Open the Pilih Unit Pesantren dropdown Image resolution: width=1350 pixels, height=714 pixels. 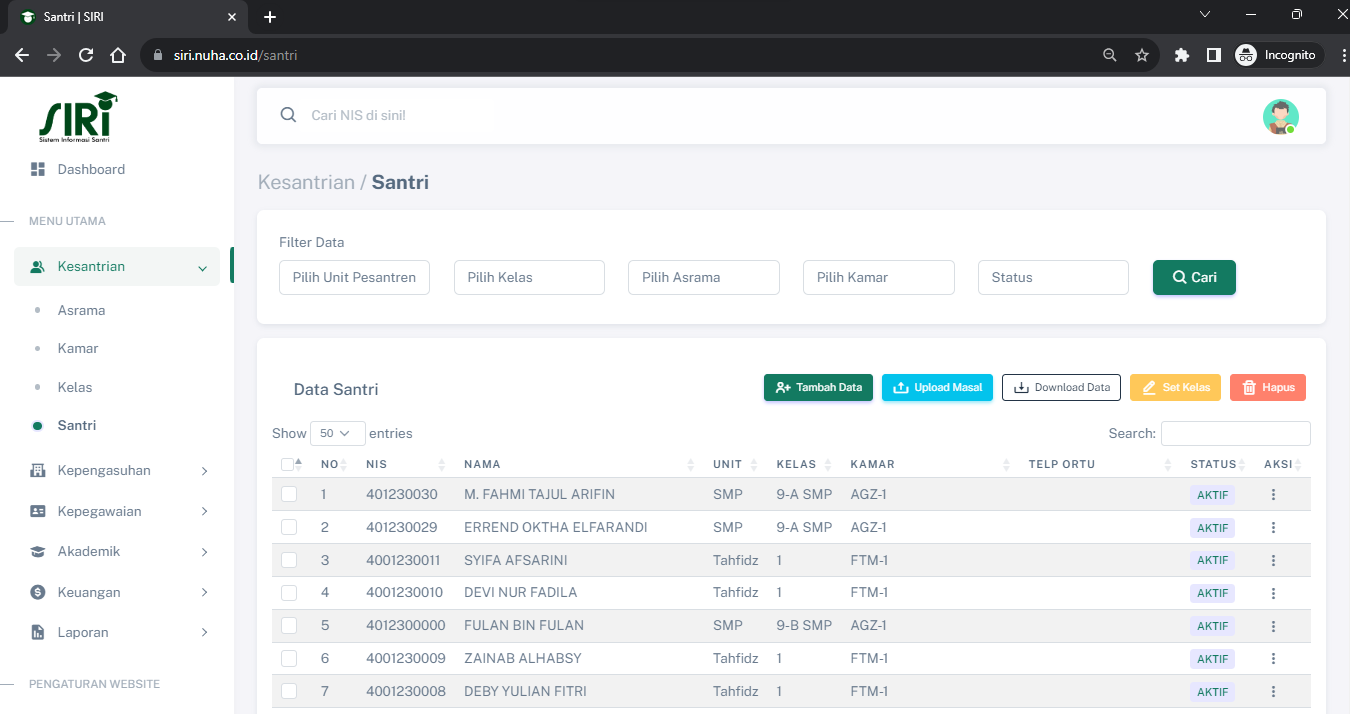[x=354, y=278]
